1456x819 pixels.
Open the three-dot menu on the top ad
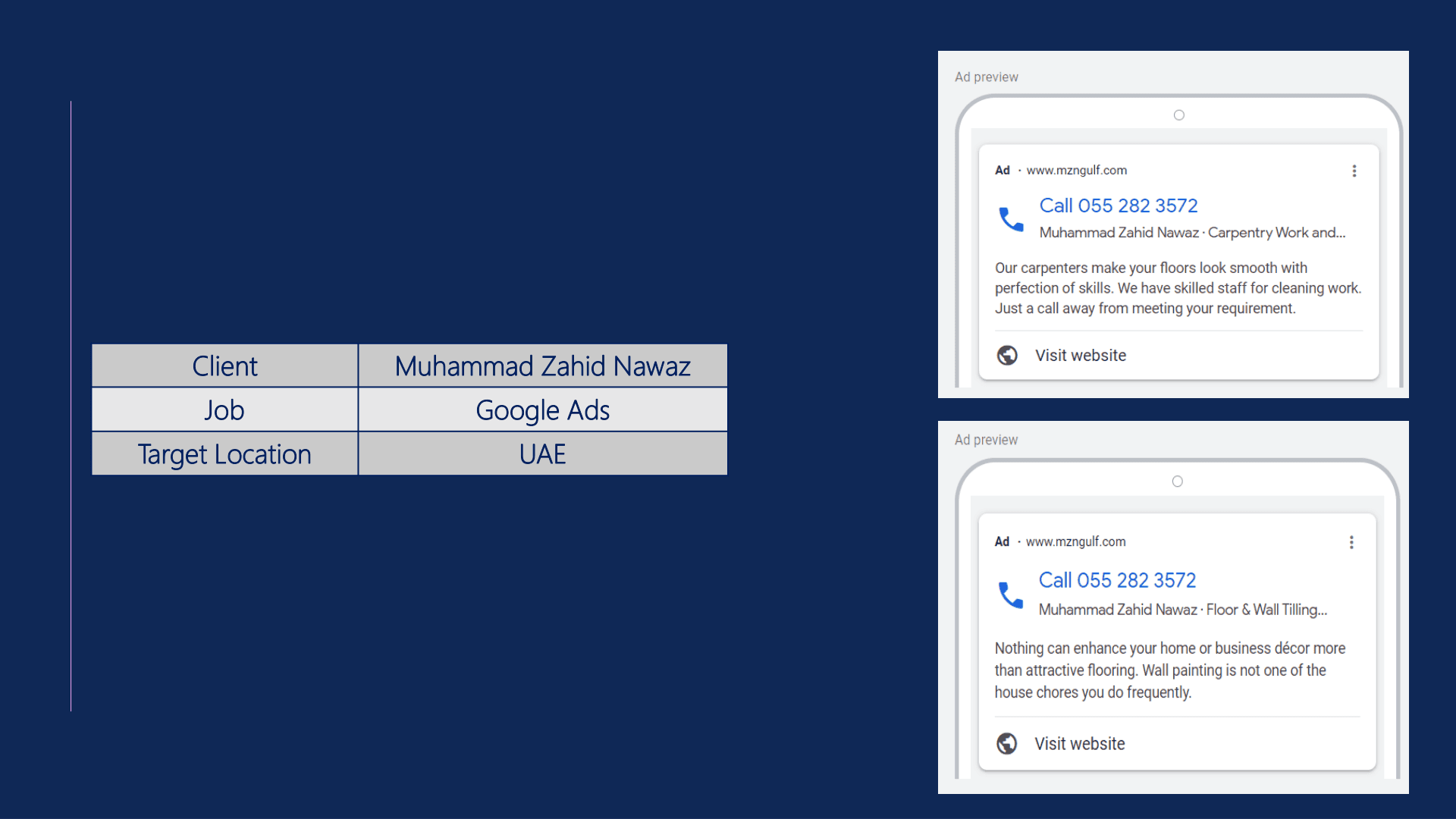(x=1354, y=171)
